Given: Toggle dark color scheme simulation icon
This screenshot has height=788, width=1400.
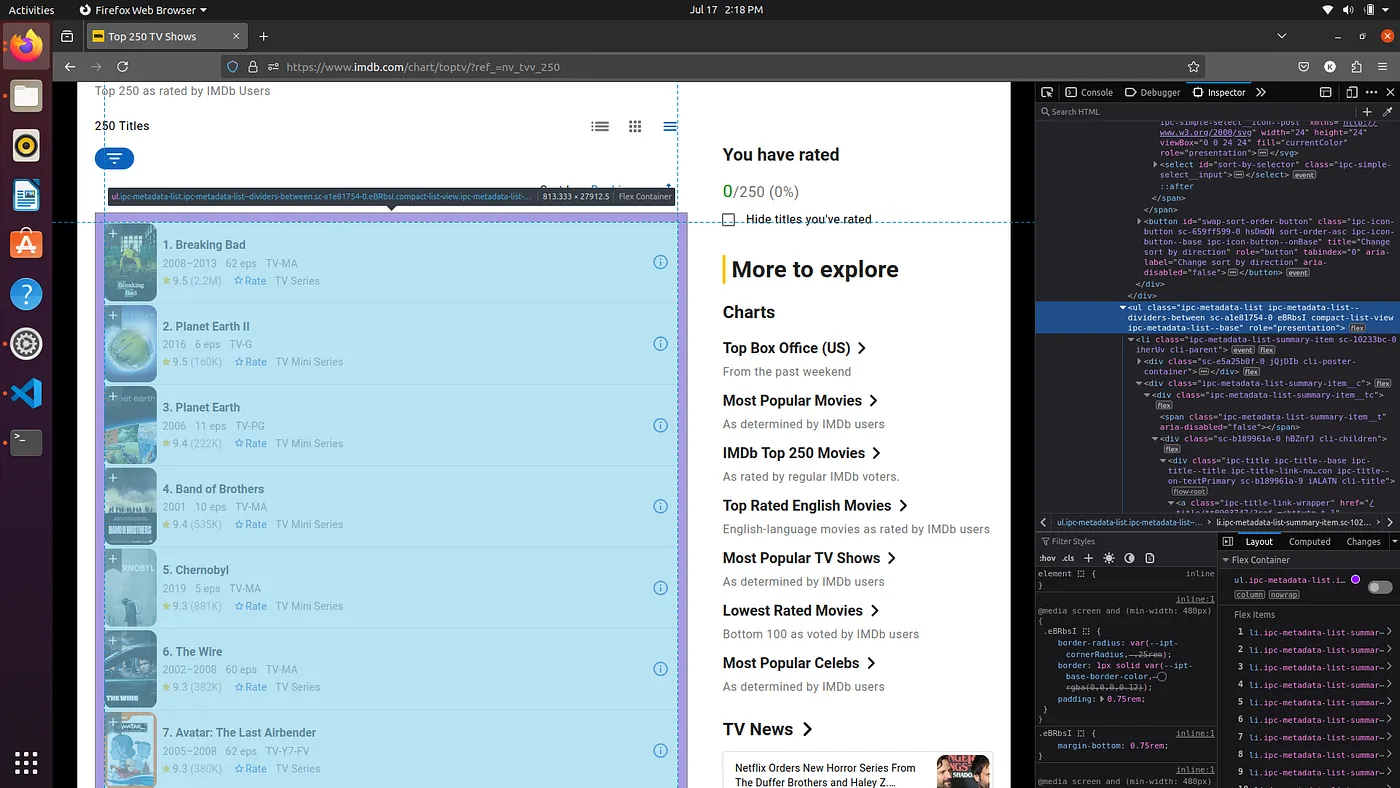Looking at the screenshot, I should tap(1129, 558).
